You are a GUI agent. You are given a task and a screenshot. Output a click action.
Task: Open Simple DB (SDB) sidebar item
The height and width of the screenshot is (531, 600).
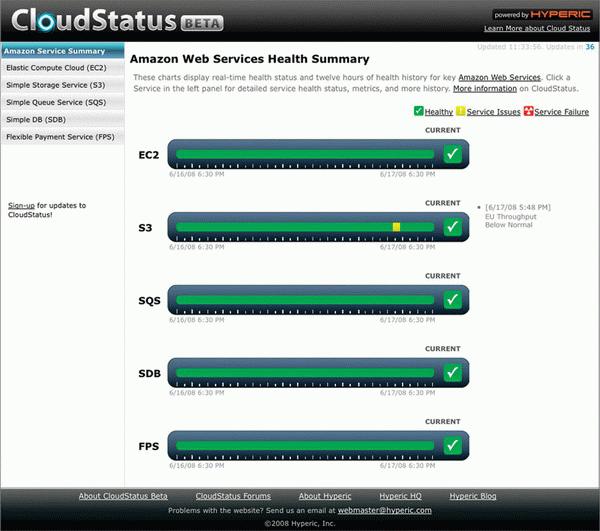pos(62,119)
